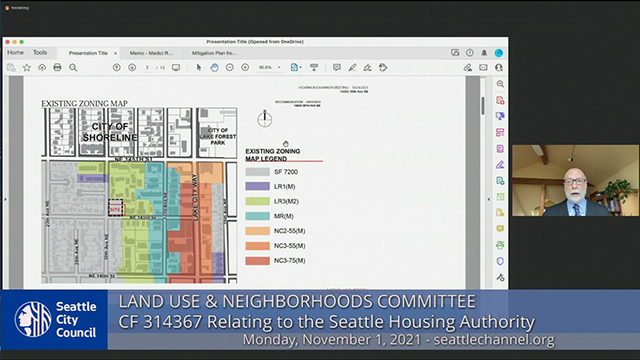Open the Help question mark icon

[470, 53]
